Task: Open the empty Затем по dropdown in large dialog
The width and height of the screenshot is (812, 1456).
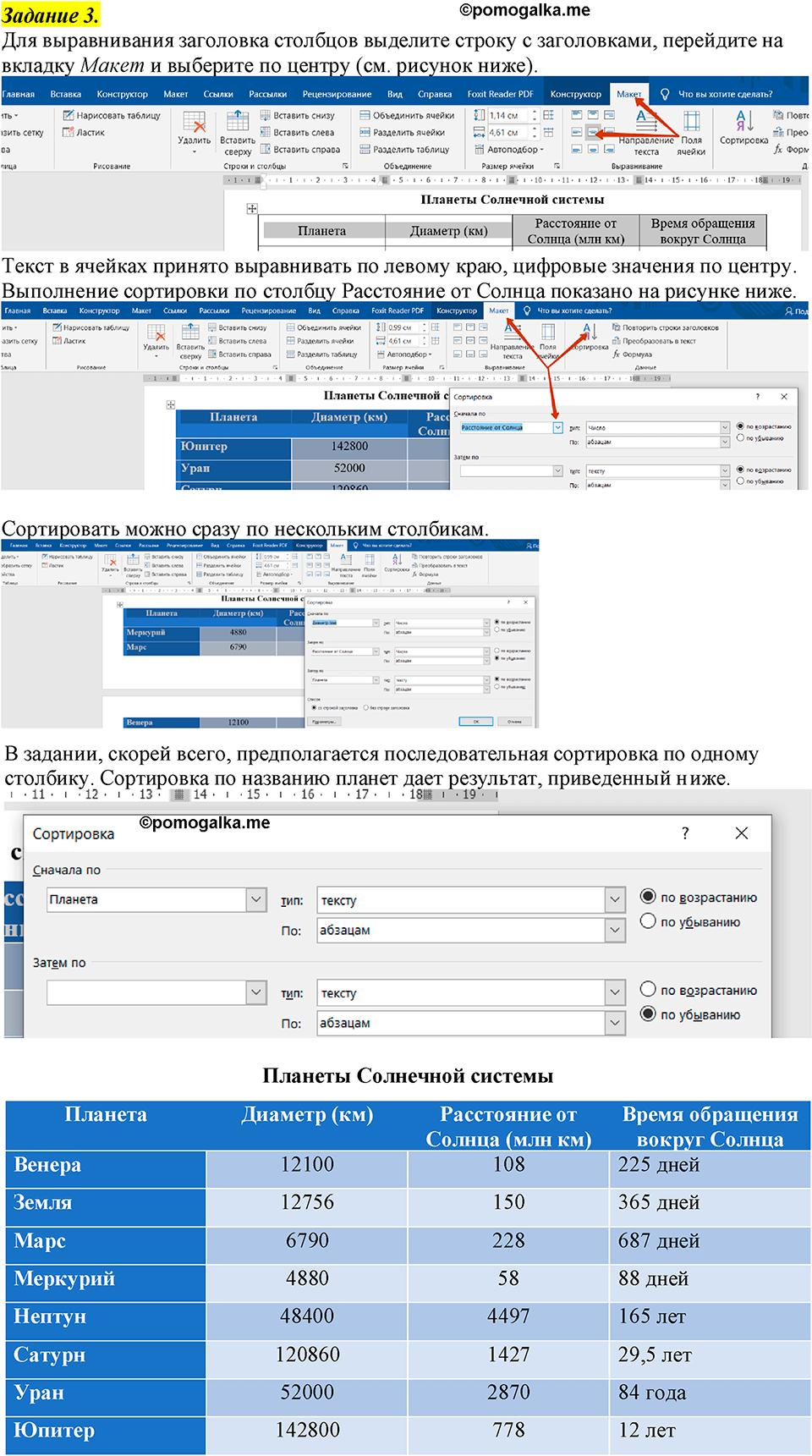Action: point(257,992)
